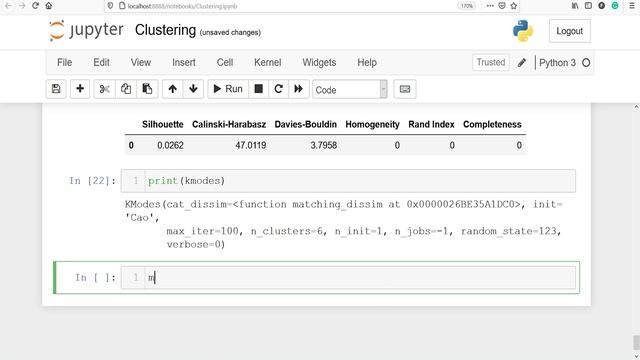
Task: Open the Help menu
Action: (x=367, y=62)
